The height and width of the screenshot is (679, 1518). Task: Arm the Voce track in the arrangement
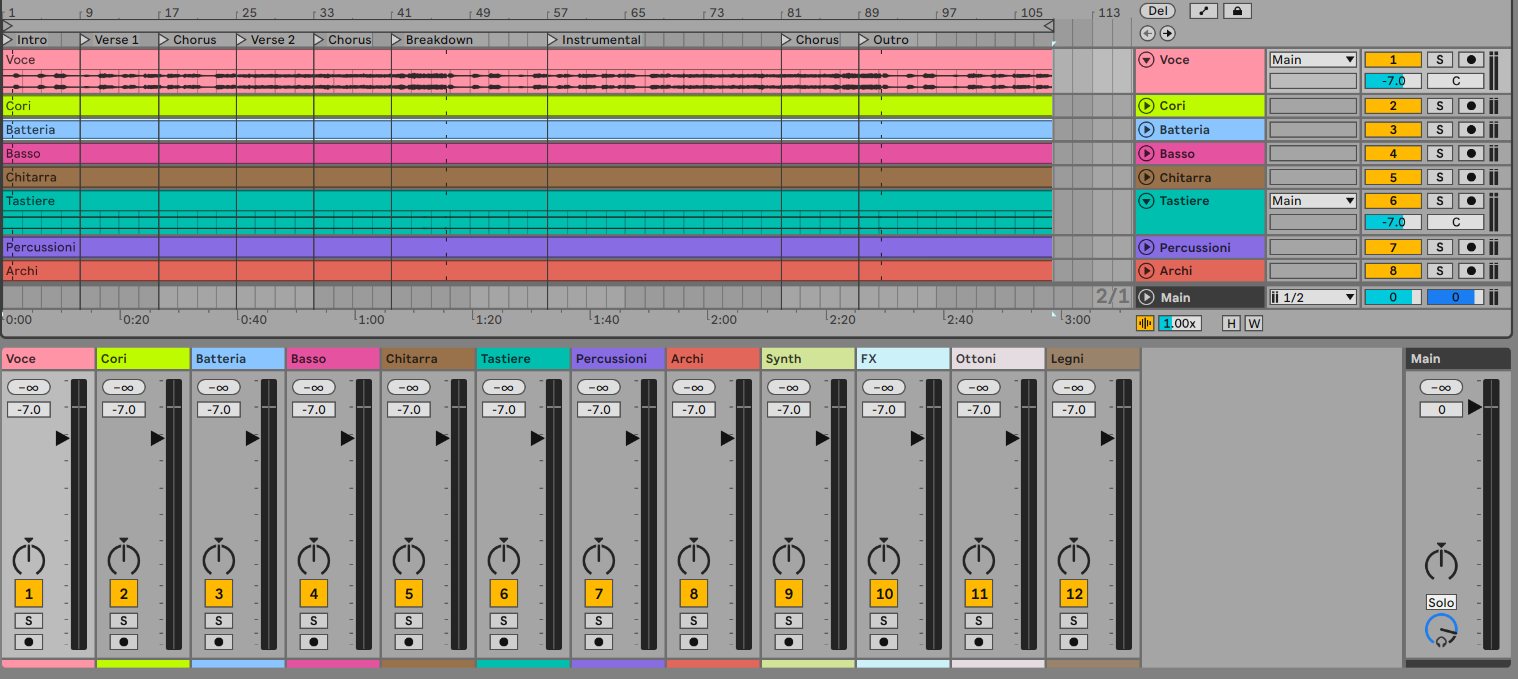pyautogui.click(x=1469, y=60)
